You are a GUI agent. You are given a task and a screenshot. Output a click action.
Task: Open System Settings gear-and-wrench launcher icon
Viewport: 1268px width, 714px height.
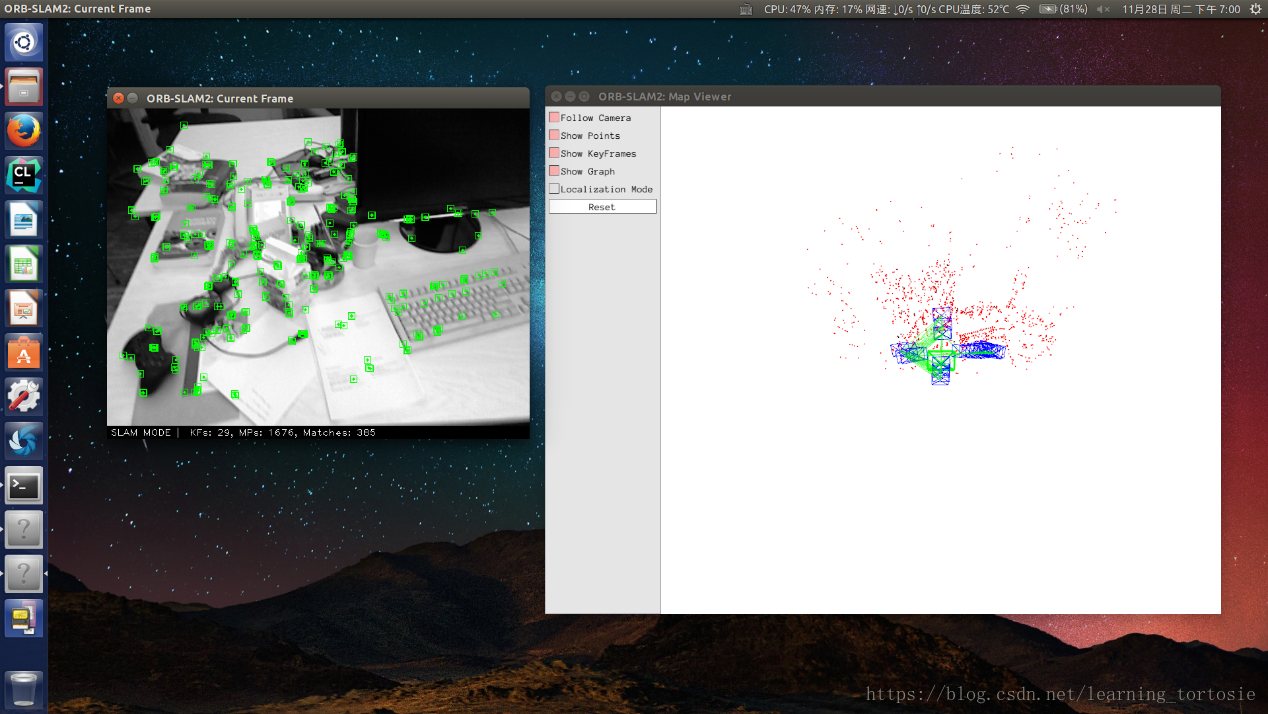tap(24, 397)
